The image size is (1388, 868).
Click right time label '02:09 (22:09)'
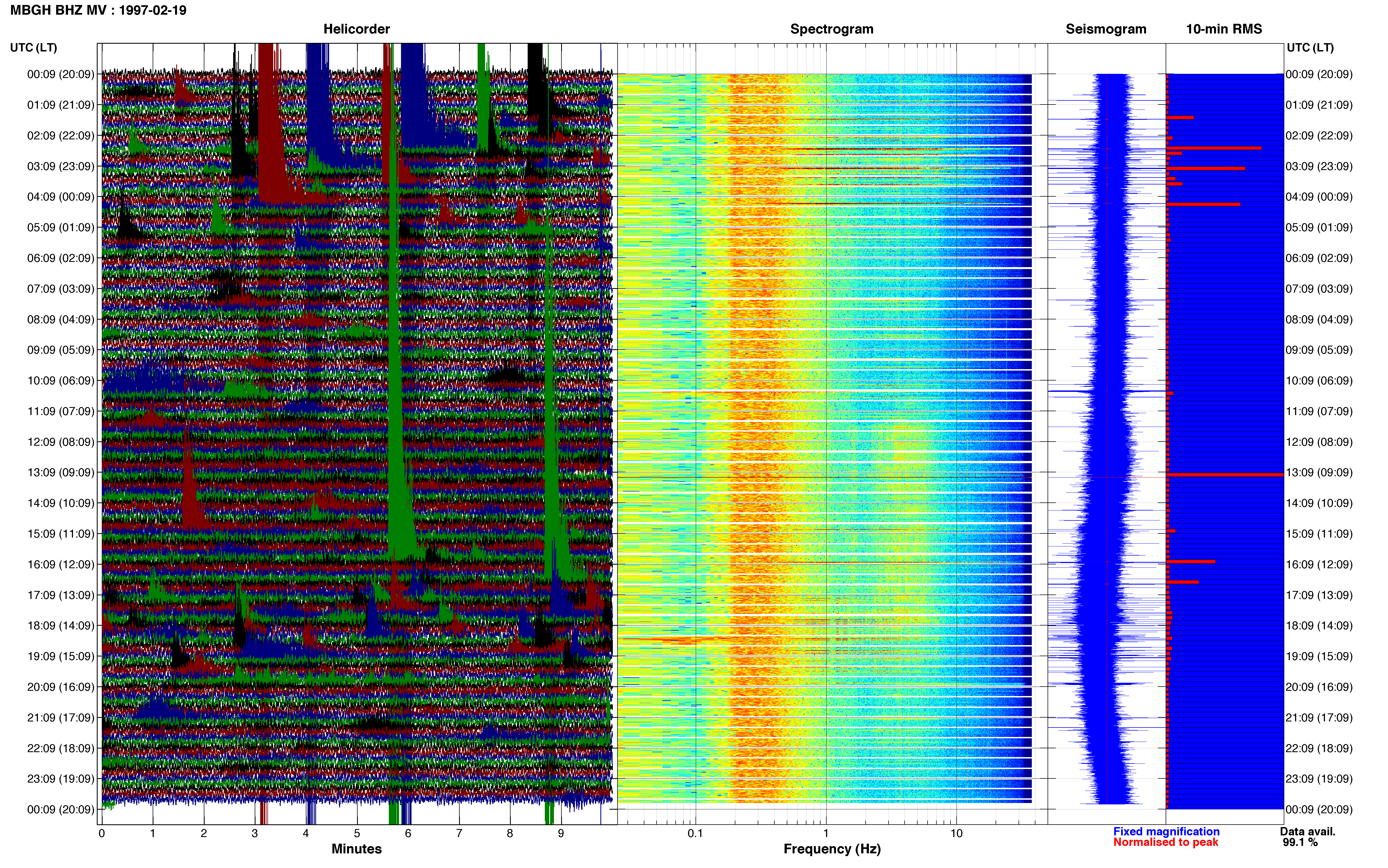coord(1319,135)
